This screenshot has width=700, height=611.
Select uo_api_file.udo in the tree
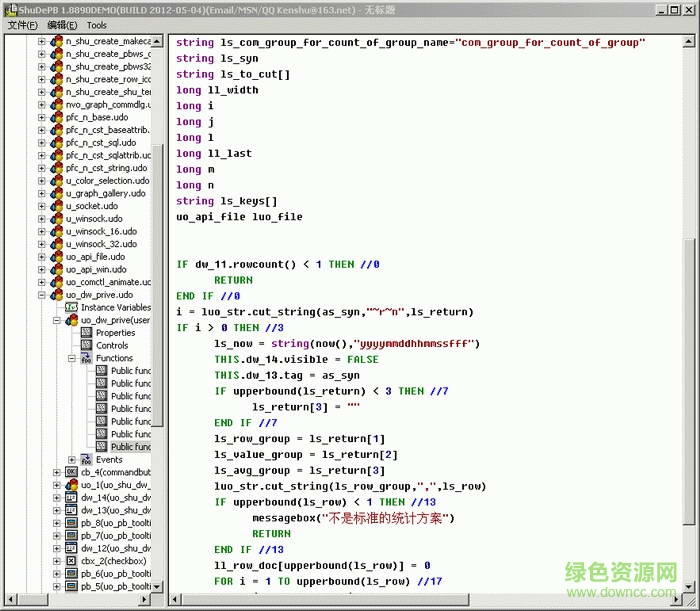coord(96,257)
